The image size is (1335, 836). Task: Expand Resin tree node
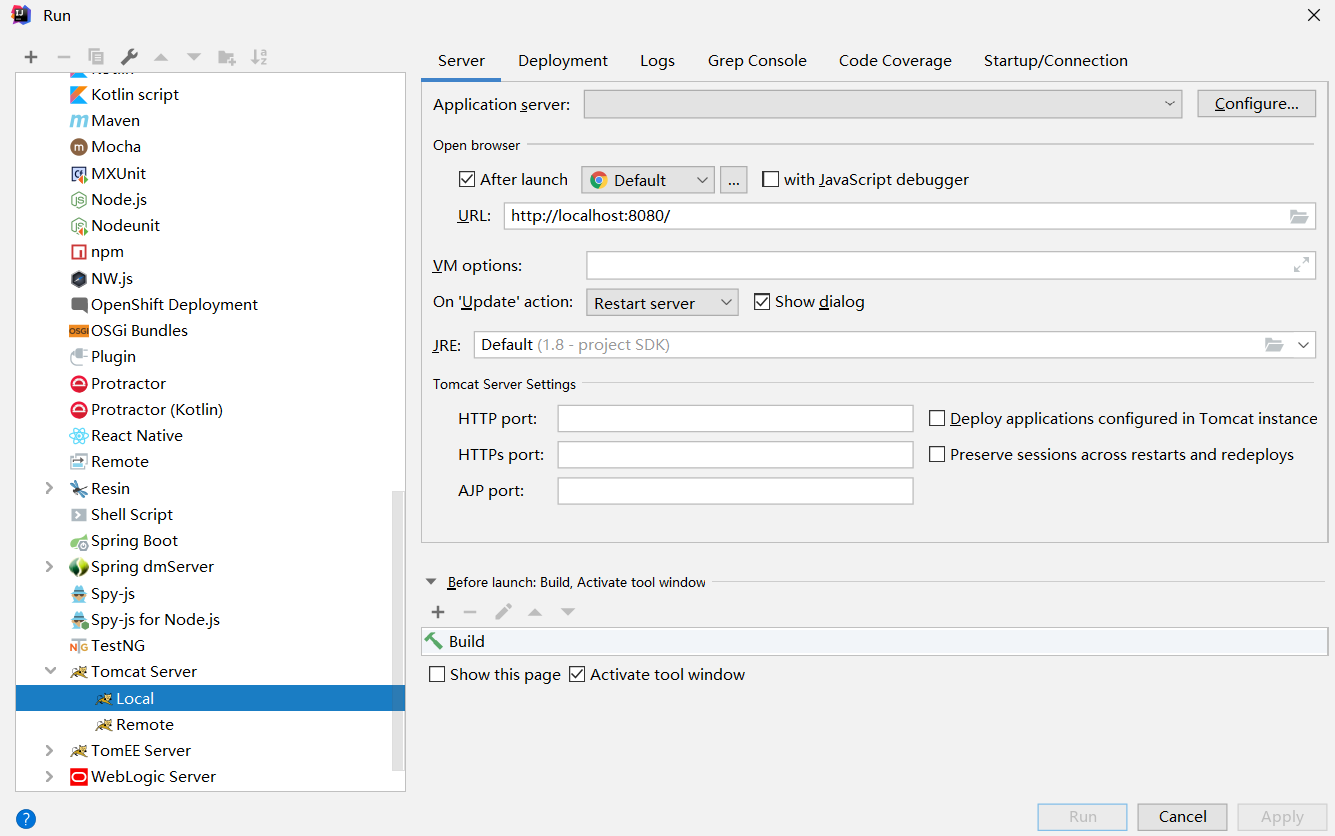pos(49,488)
